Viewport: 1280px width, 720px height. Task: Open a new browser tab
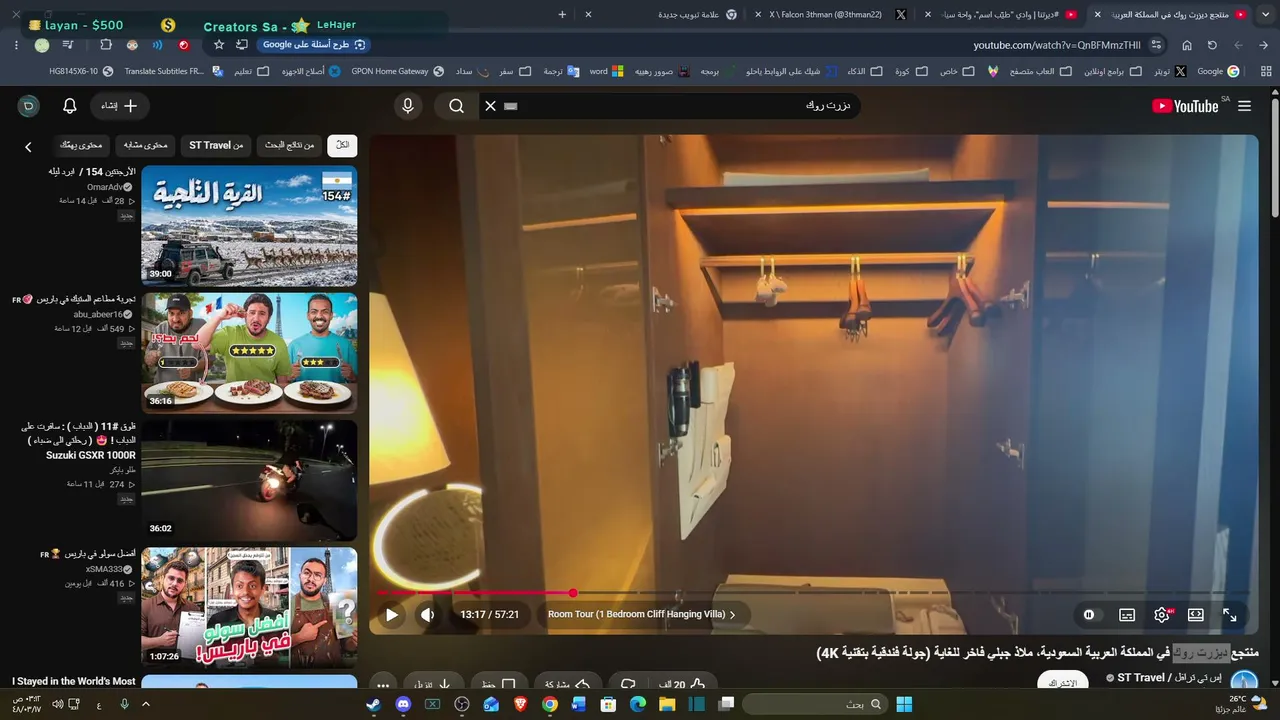point(562,14)
